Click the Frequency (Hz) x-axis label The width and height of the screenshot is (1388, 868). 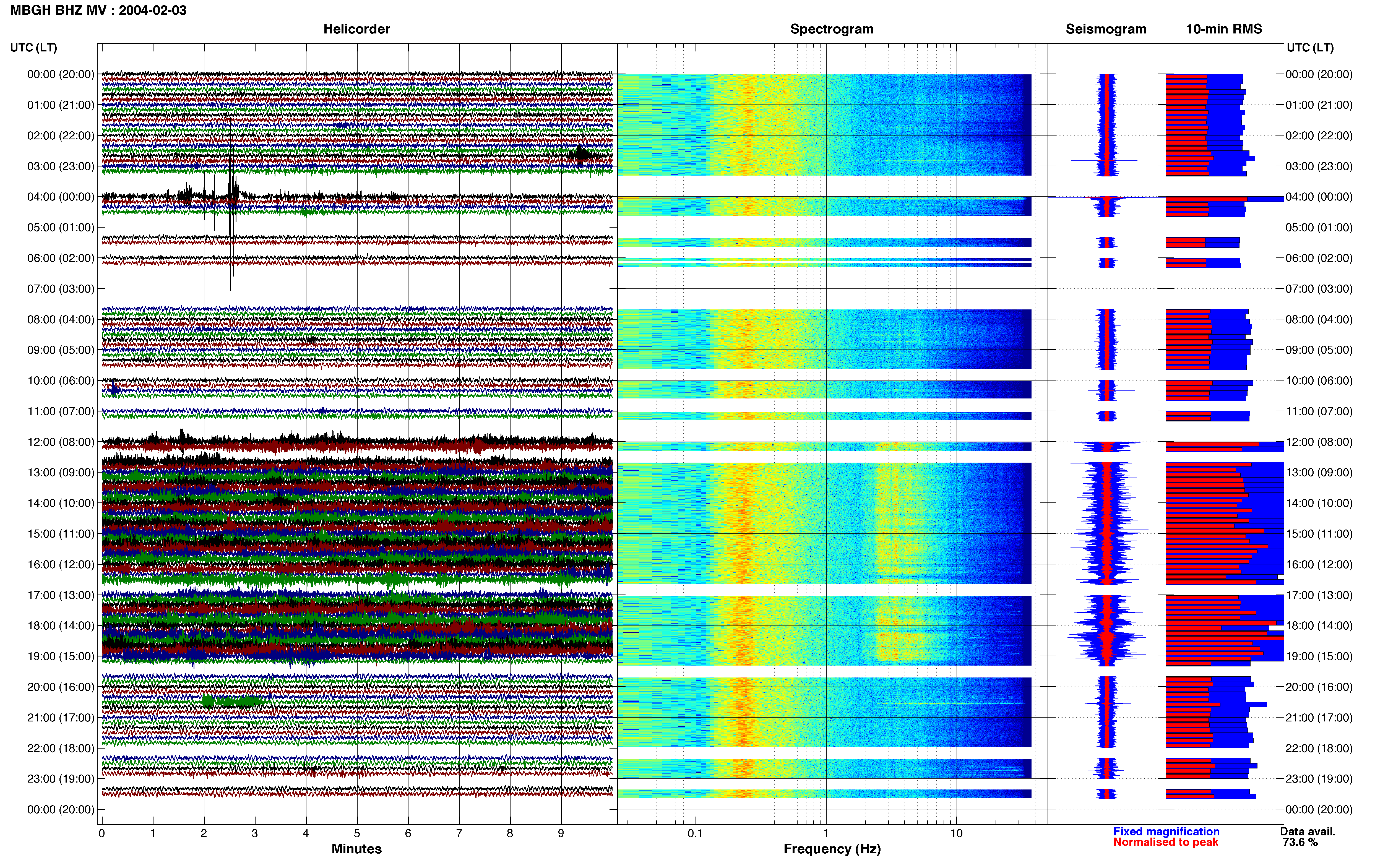tap(832, 848)
